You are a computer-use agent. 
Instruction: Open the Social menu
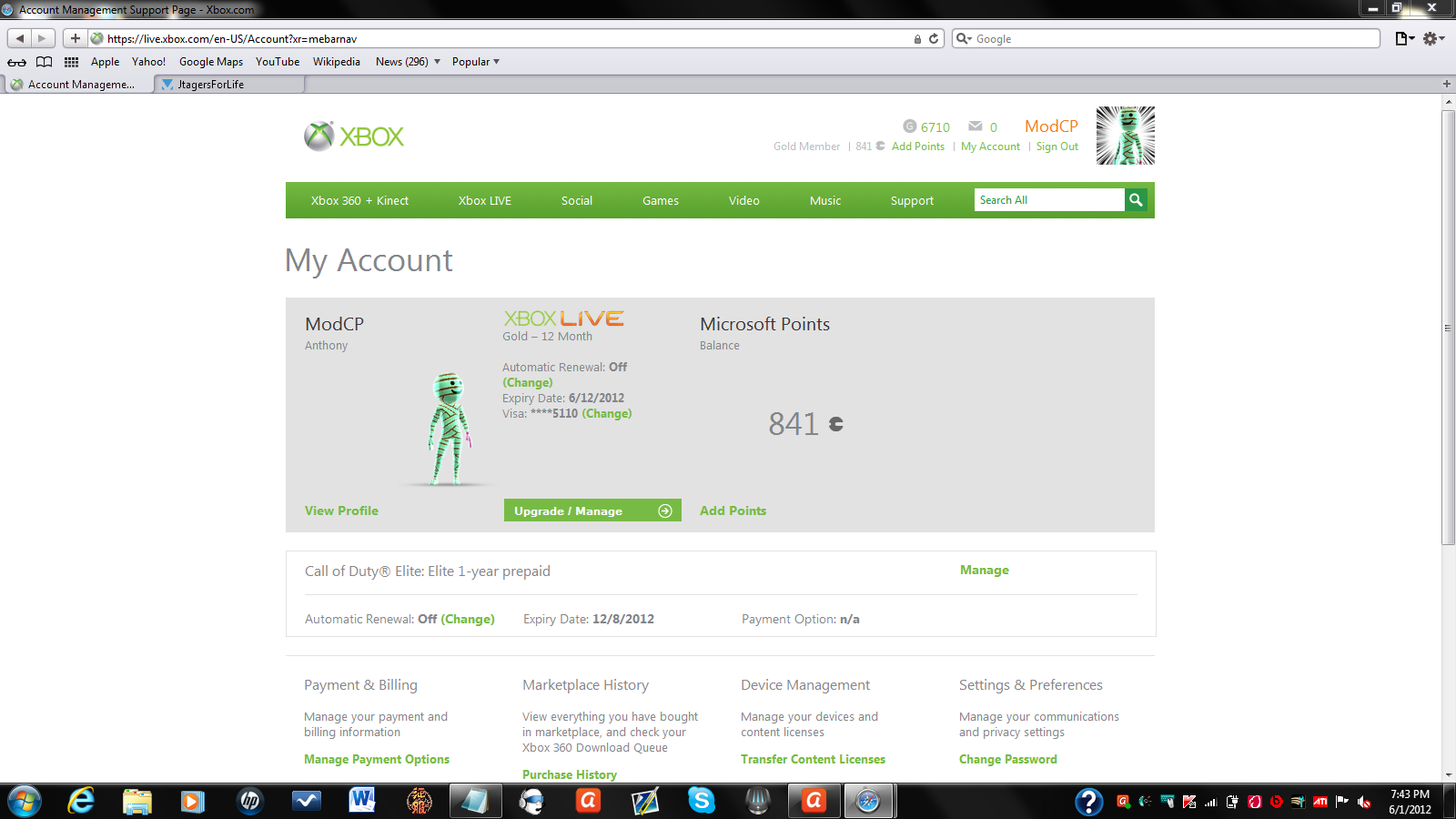(577, 200)
